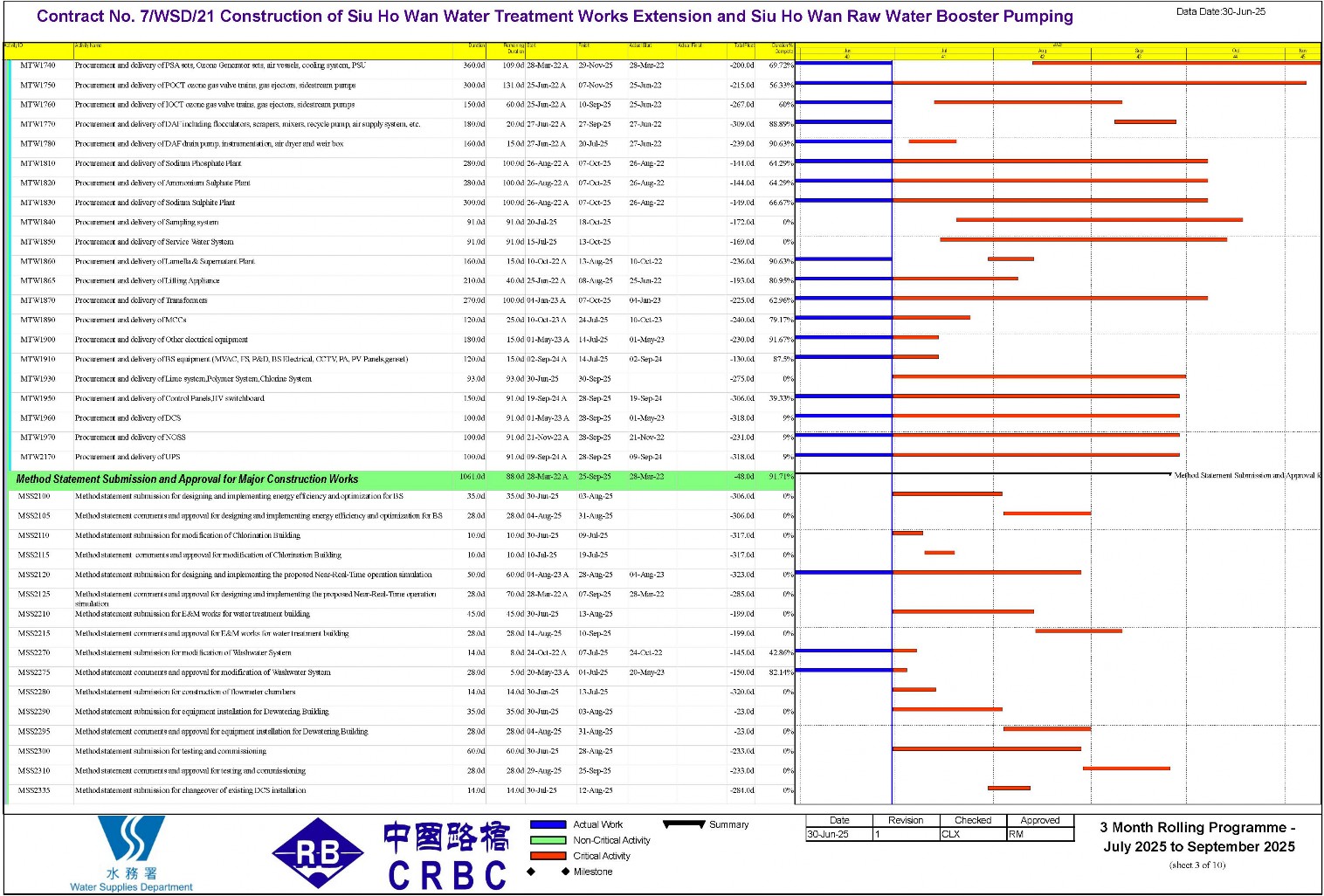Viewport: 1324px width, 896px height.
Task: Select the red Gantt bar for MSS2115
Action: click(x=939, y=553)
